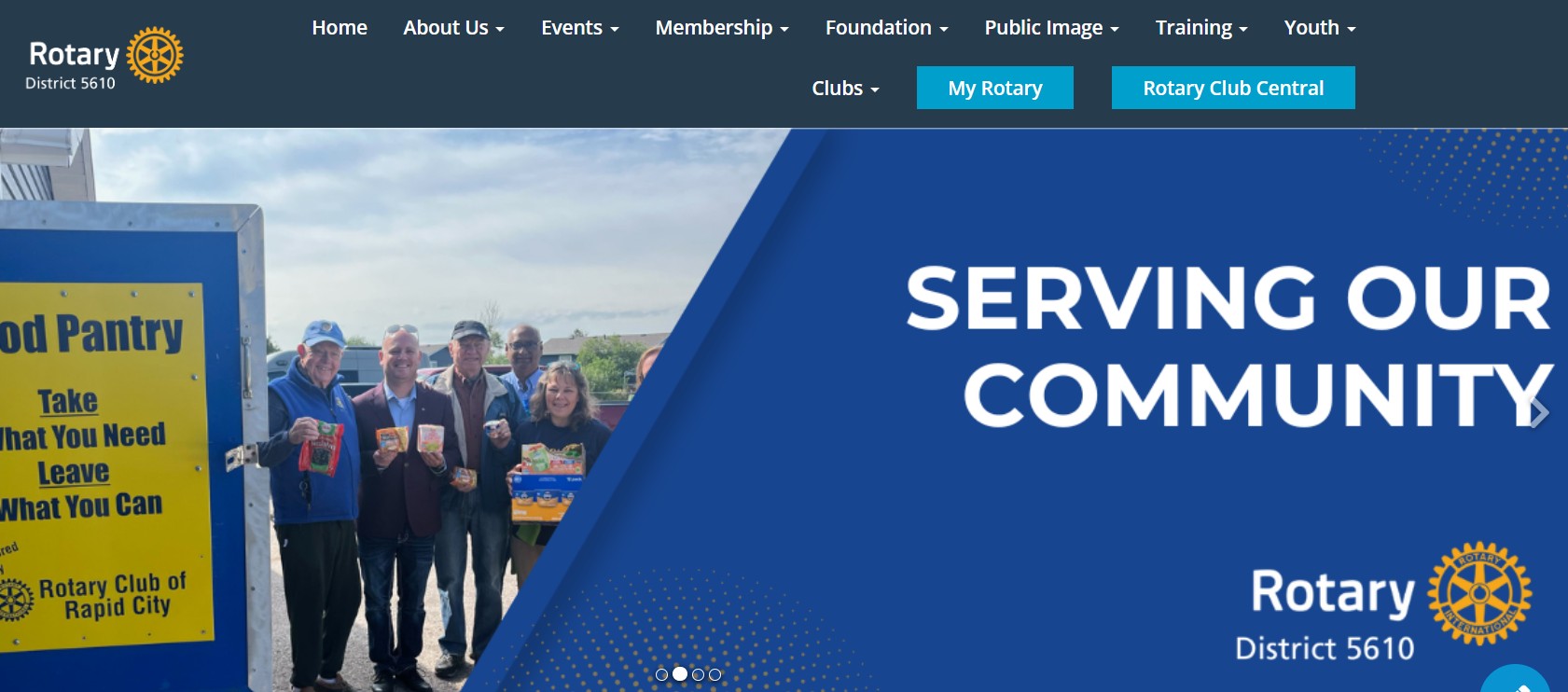Viewport: 1568px width, 692px height.
Task: Click the My Rotary button
Action: (x=995, y=88)
